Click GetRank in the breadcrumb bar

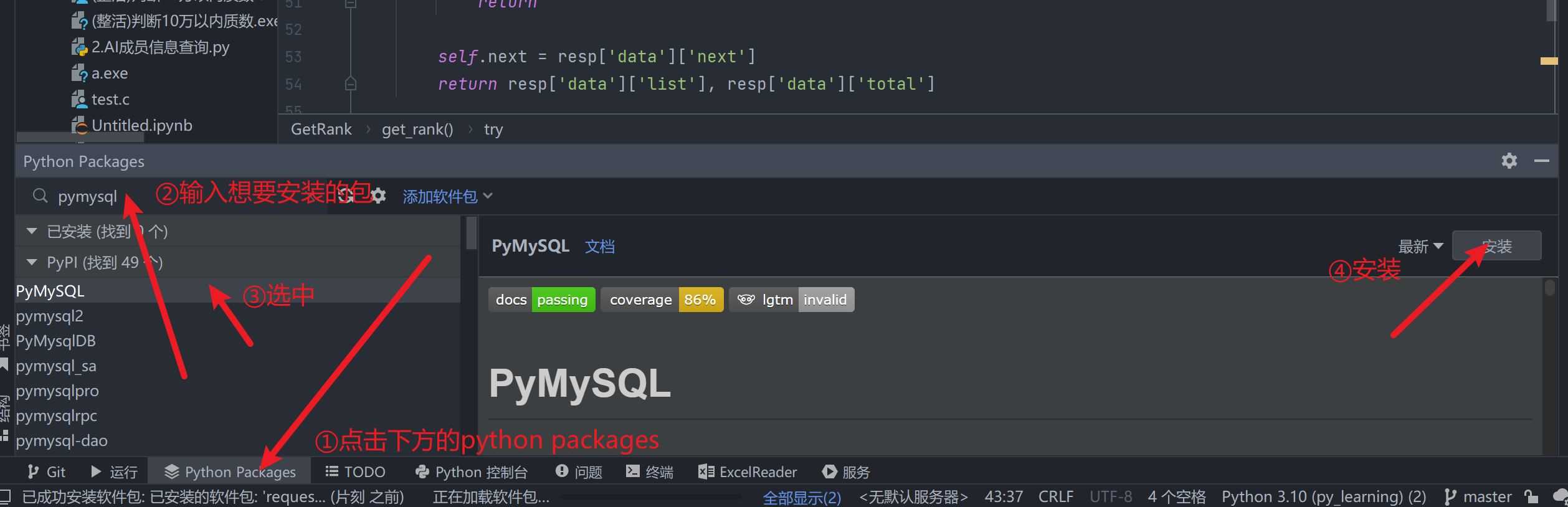[321, 129]
